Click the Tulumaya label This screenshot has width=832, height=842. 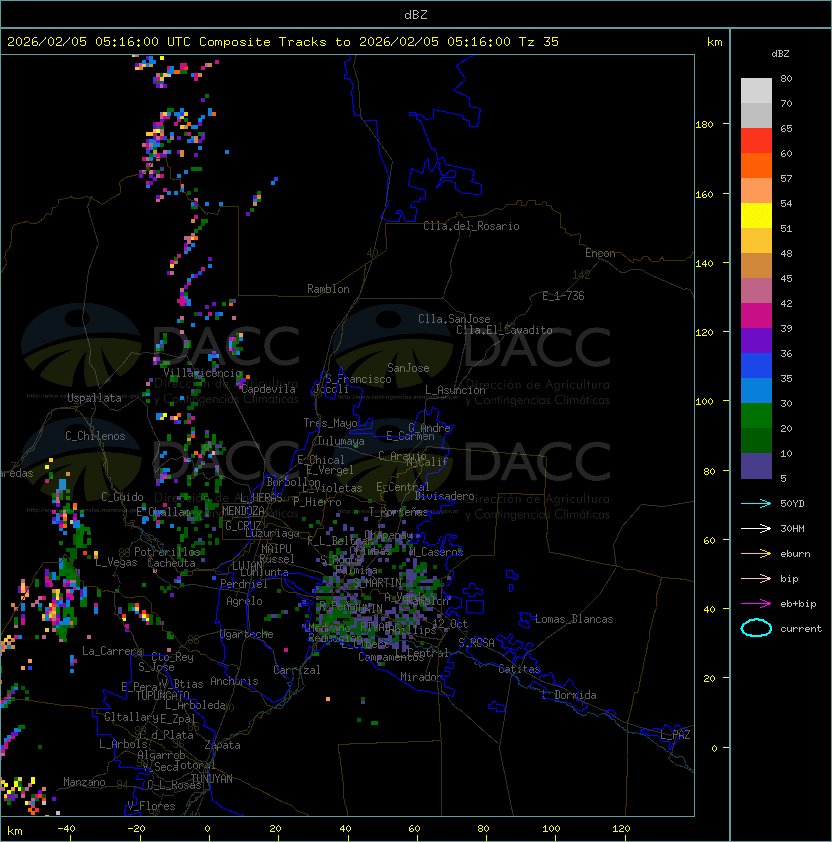coord(341,441)
